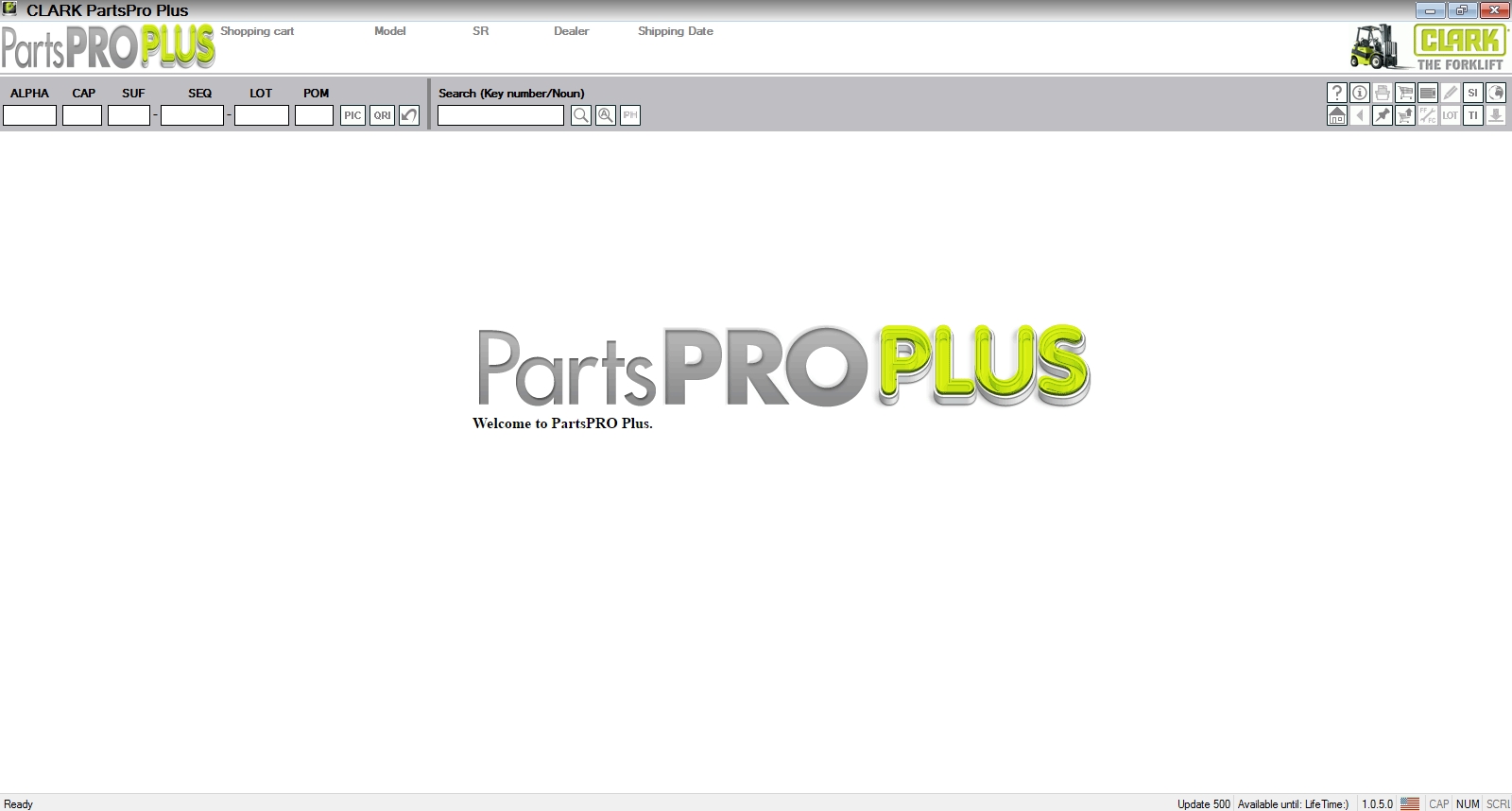Focus the Search (Key number/Noun) box
The height and width of the screenshot is (811, 1512).
click(501, 115)
